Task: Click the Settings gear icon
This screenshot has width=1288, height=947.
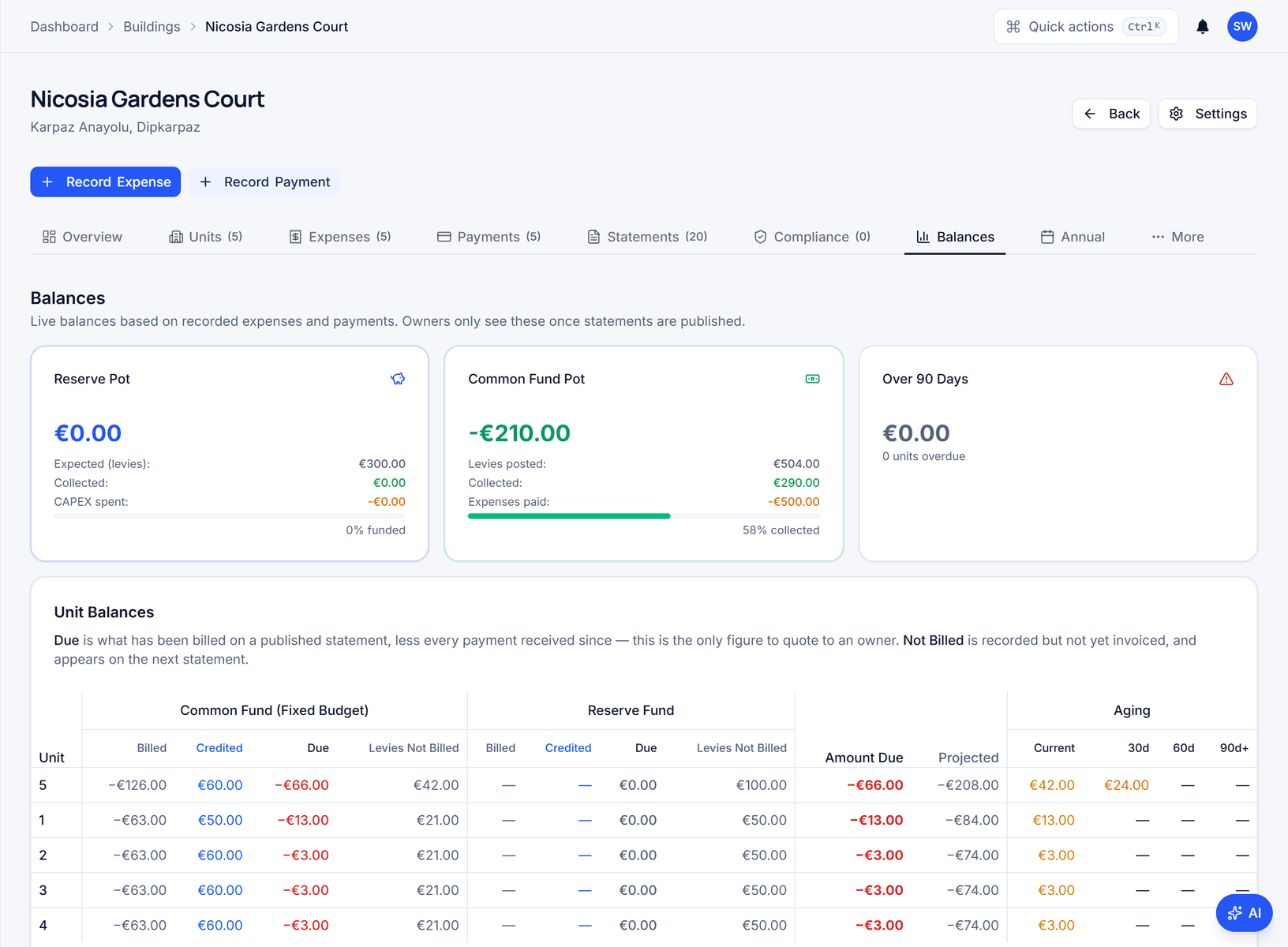Action: coord(1176,114)
